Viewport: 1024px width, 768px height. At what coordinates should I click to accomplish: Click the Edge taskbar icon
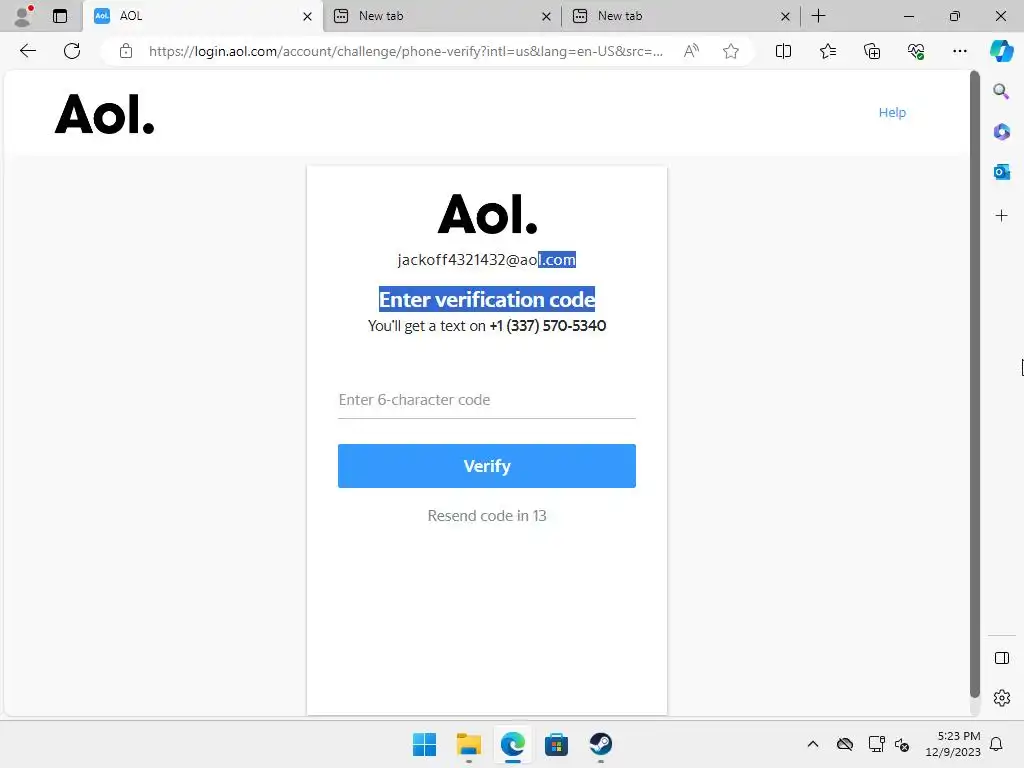[513, 744]
